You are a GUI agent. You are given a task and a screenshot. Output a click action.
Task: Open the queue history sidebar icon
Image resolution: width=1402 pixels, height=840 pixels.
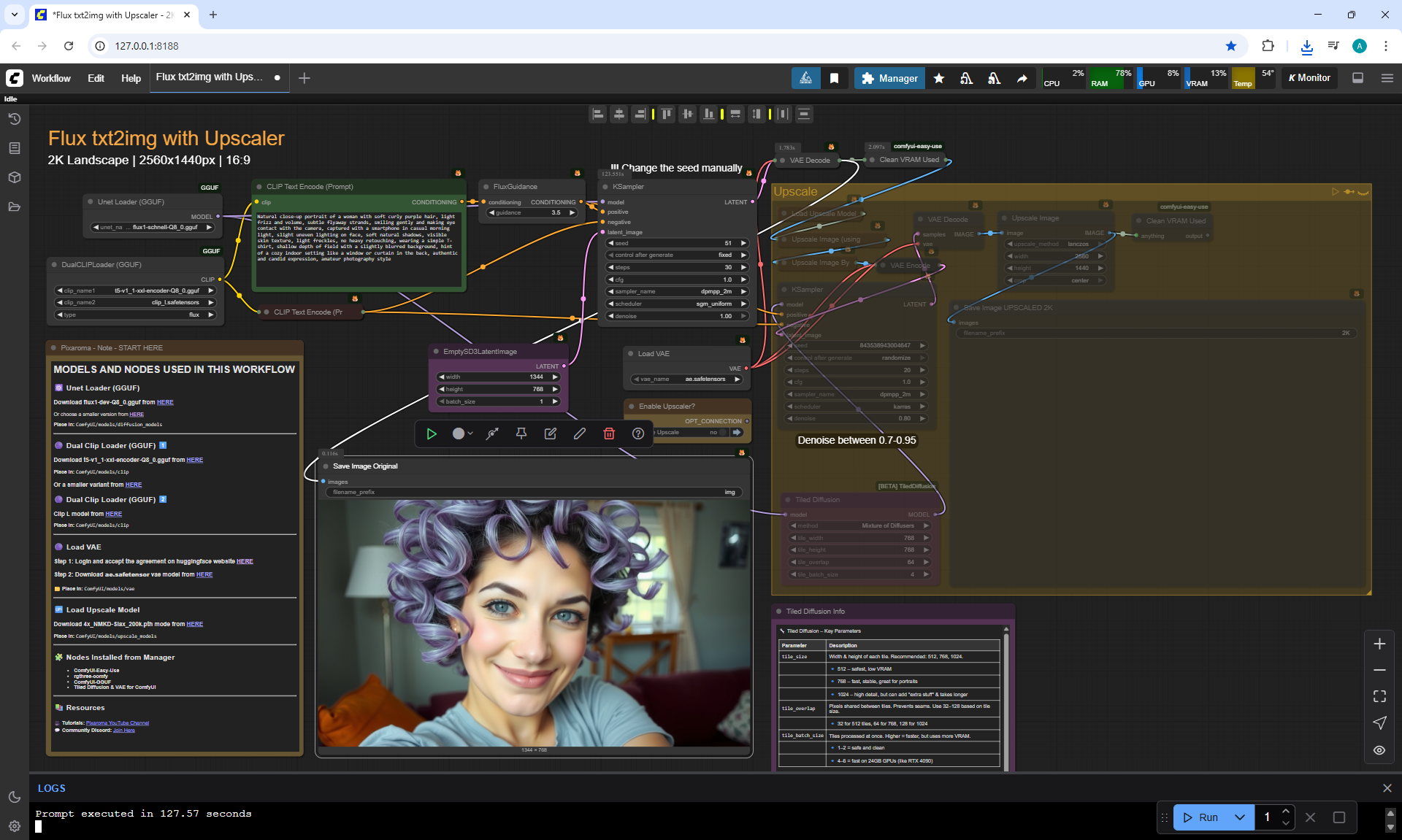click(x=14, y=119)
